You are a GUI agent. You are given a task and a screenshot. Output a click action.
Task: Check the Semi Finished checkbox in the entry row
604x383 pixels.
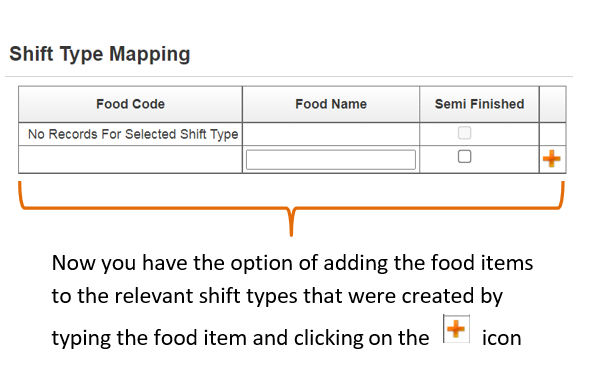464,156
